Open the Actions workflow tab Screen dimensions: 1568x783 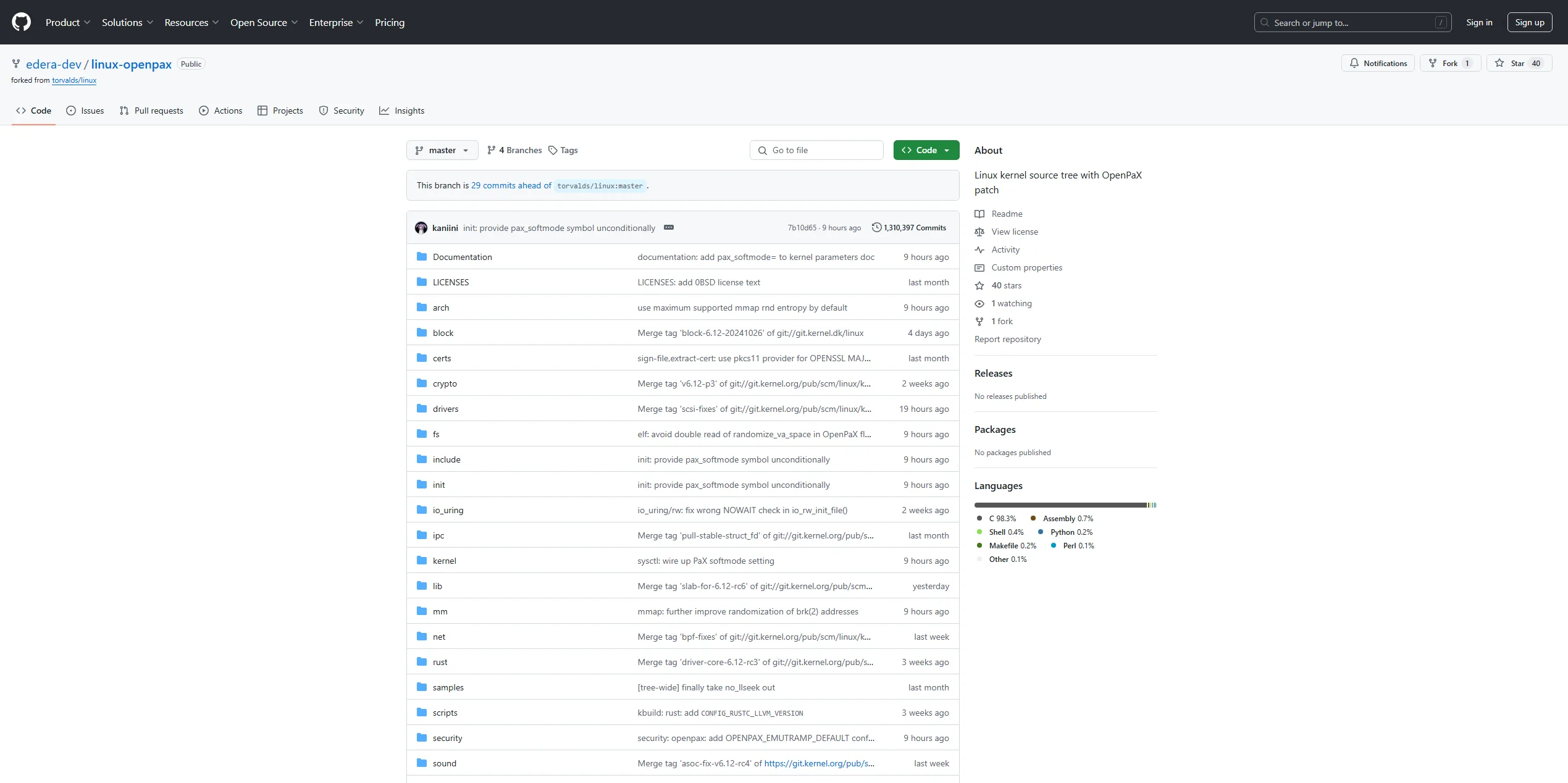click(x=220, y=111)
